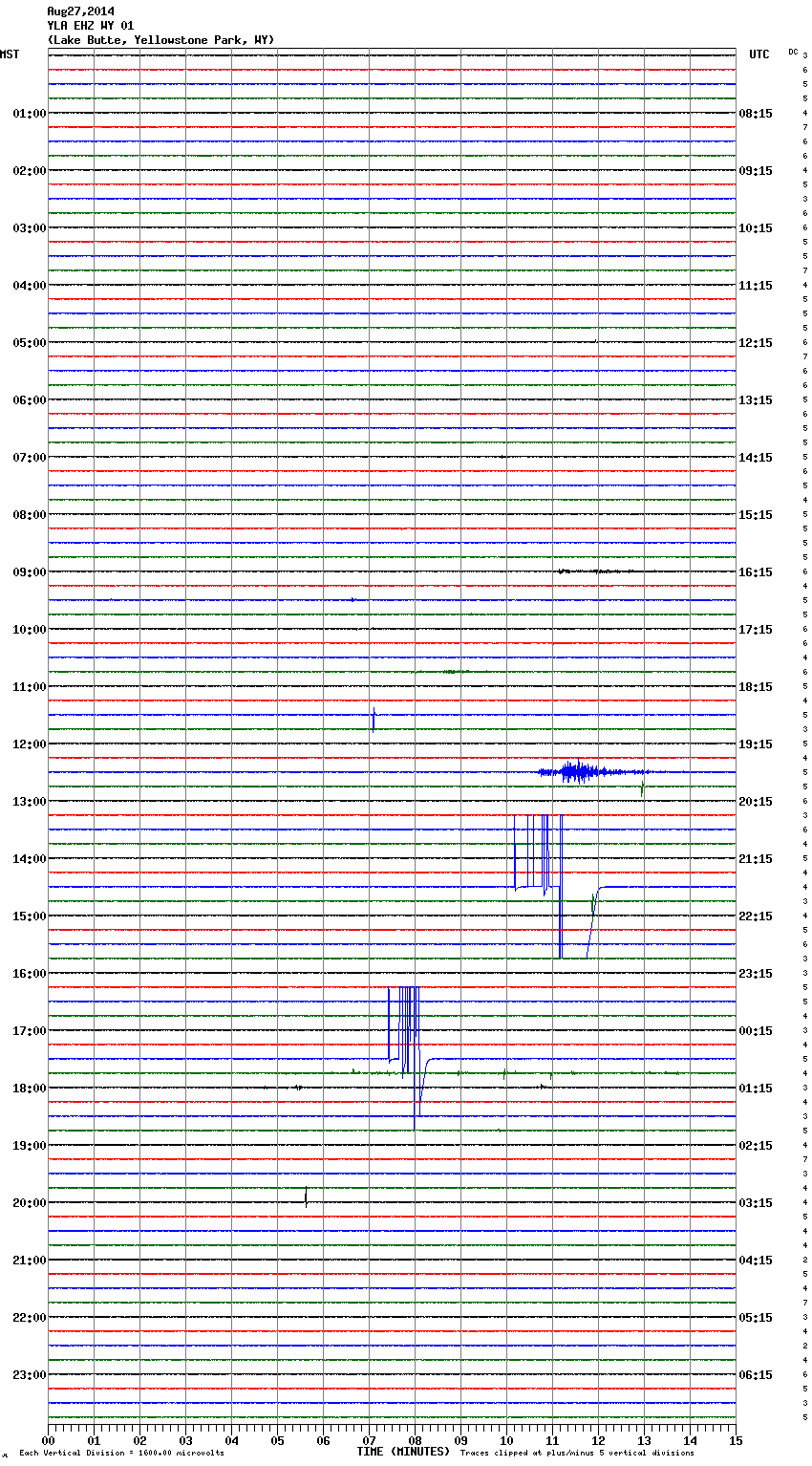Select the 23:00 MST time label
The image size is (812, 1466).
coord(30,1375)
